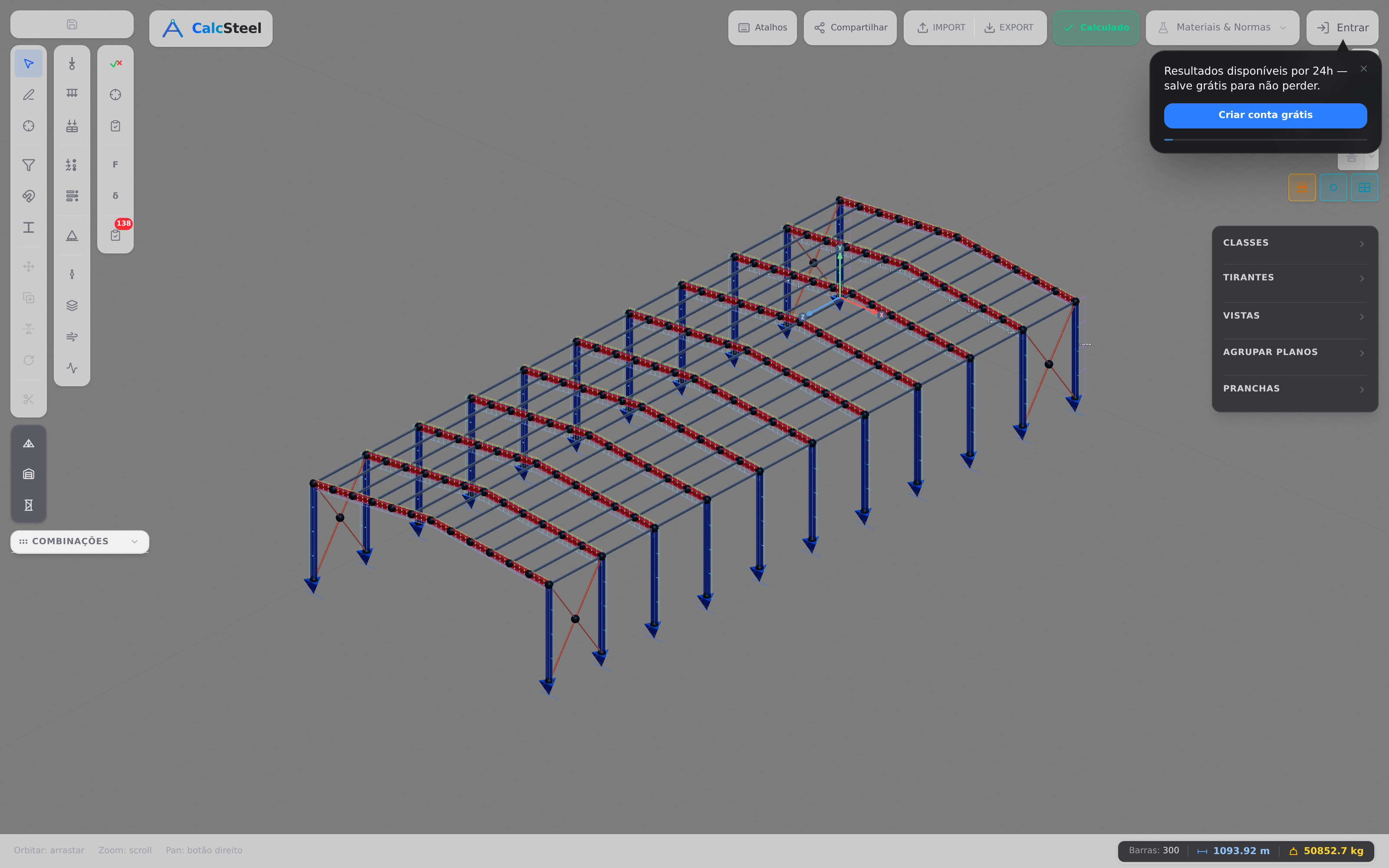This screenshot has height=868, width=1389.
Task: Open the stacked layers icon
Action: (x=72, y=306)
